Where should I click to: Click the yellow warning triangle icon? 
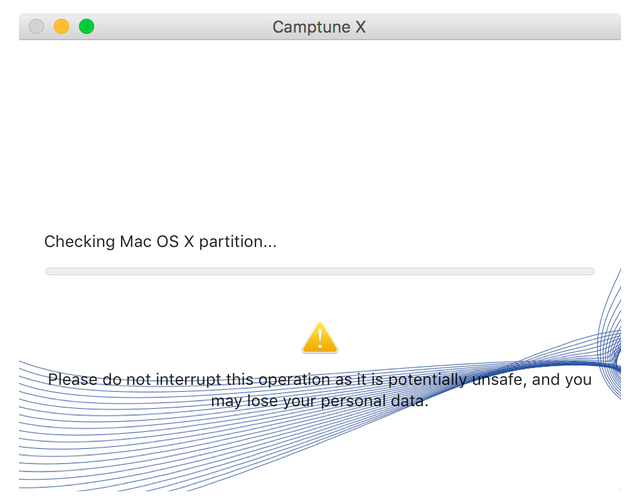point(320,338)
